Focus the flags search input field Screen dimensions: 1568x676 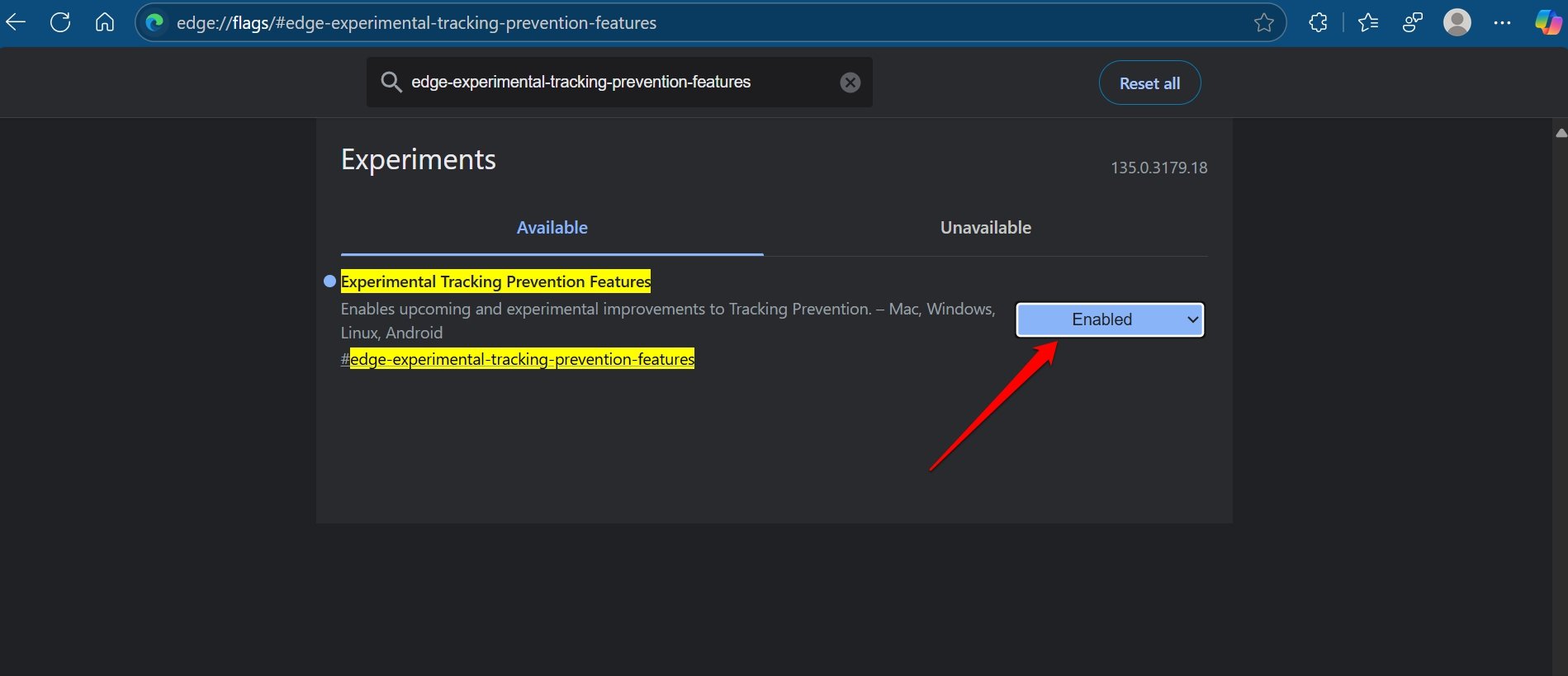[619, 82]
